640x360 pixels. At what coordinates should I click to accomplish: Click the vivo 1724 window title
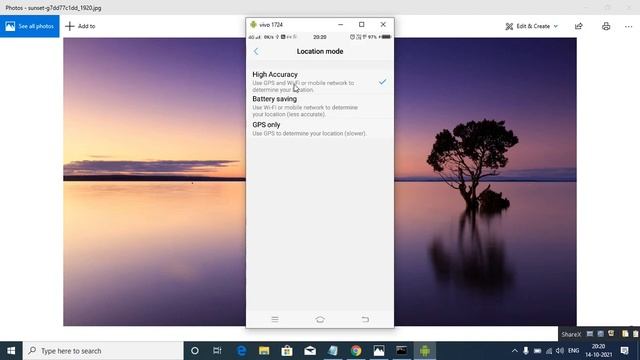tap(271, 25)
